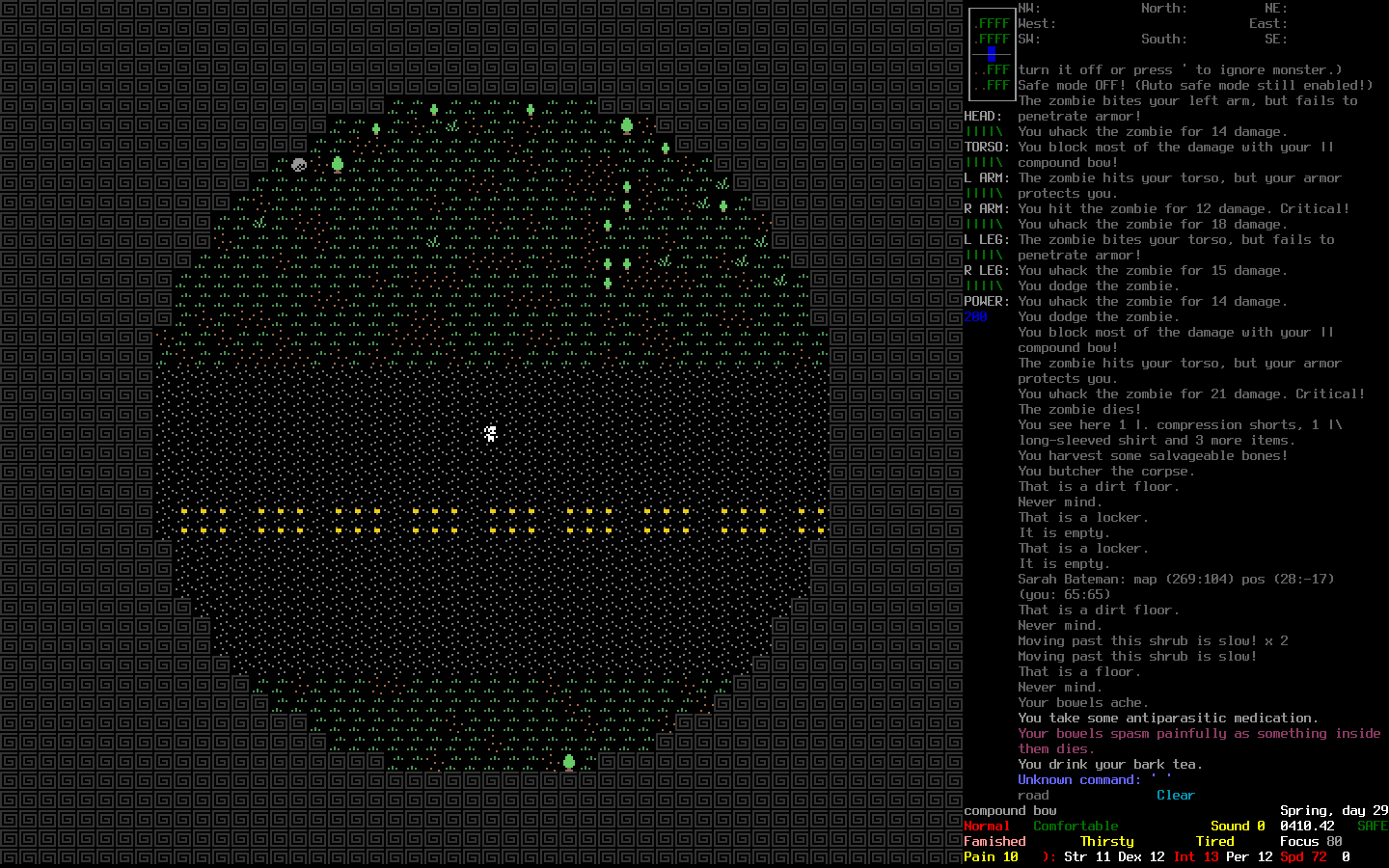
Task: Click the blue POWER value 200
Action: click(x=976, y=316)
